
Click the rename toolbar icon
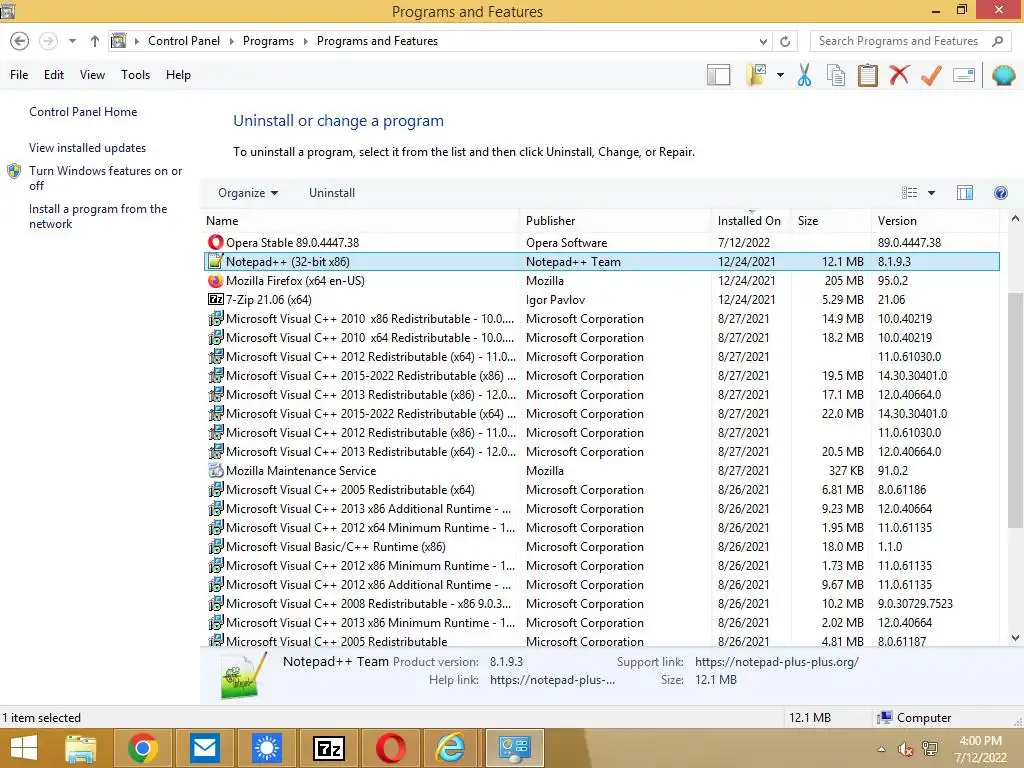964,75
